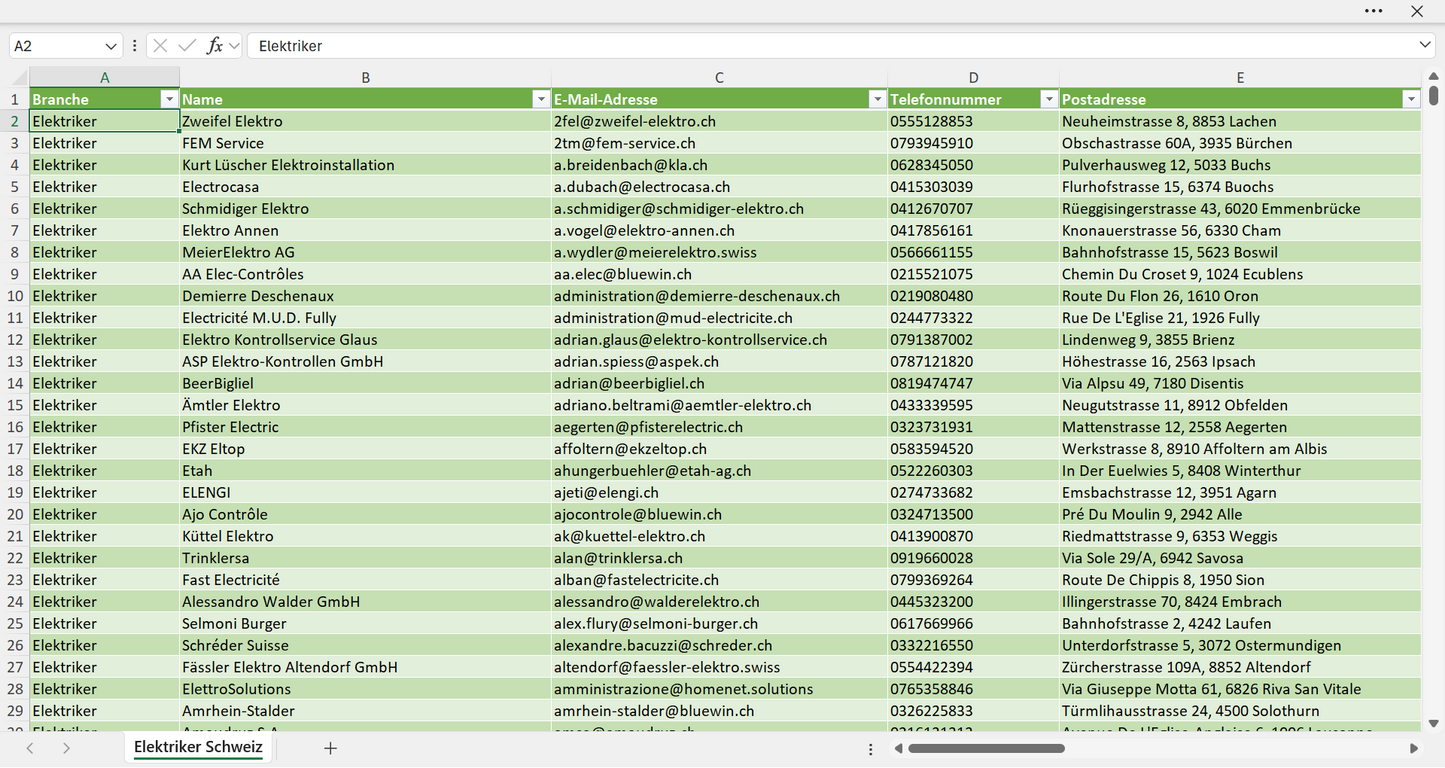This screenshot has width=1445, height=768.
Task: Open the Insert Function fx button
Action: [214, 46]
